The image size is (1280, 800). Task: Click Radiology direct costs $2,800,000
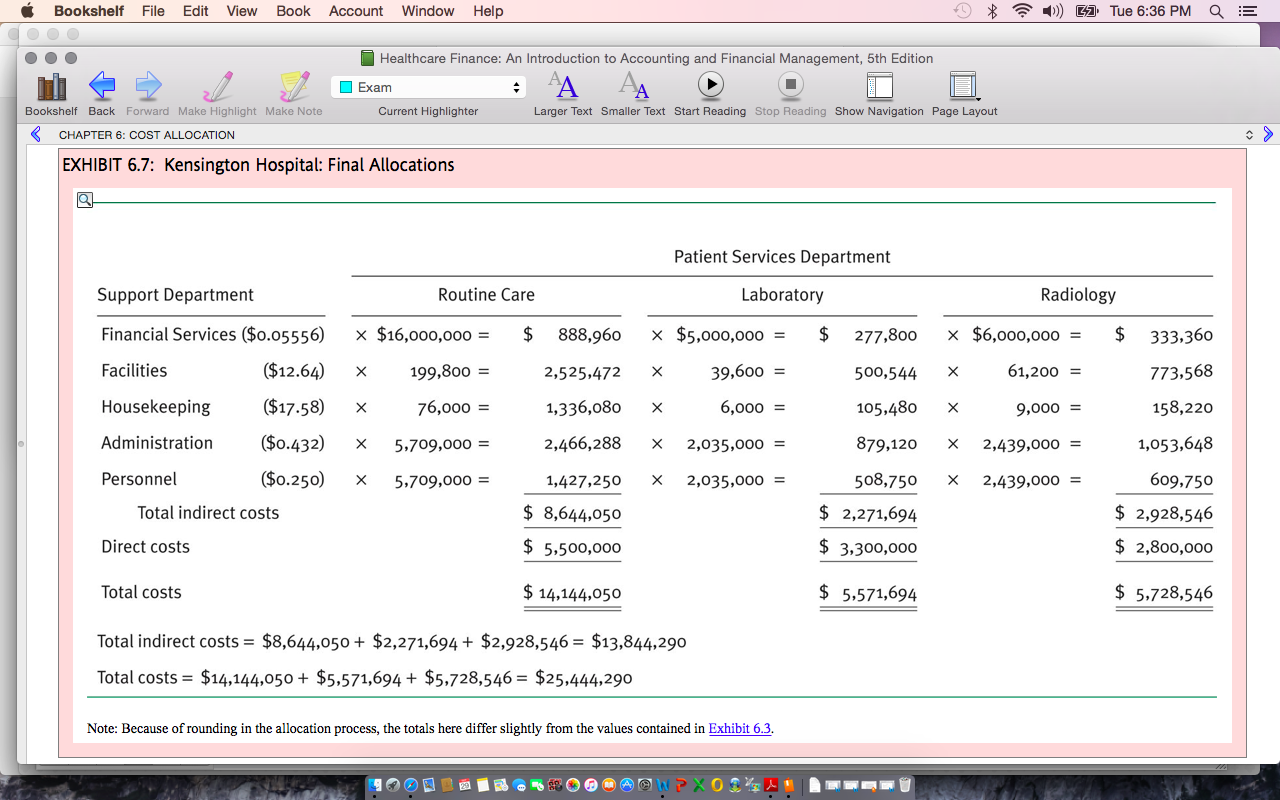tap(1164, 547)
